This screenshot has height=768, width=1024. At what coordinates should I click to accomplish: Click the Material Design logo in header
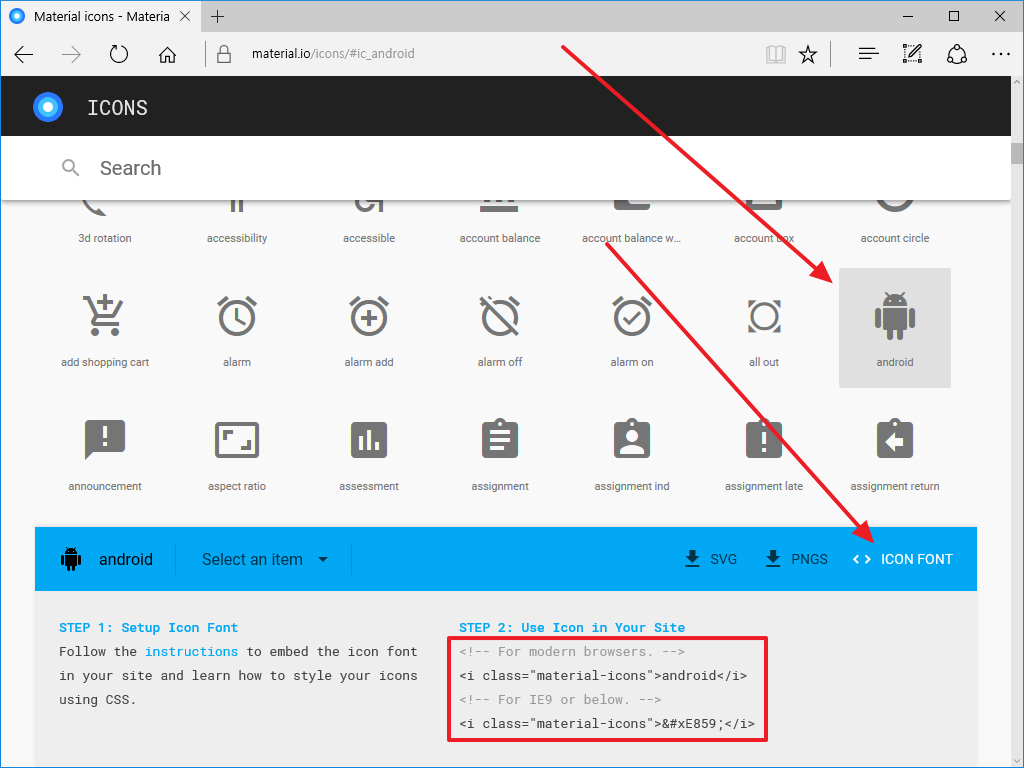pos(48,106)
